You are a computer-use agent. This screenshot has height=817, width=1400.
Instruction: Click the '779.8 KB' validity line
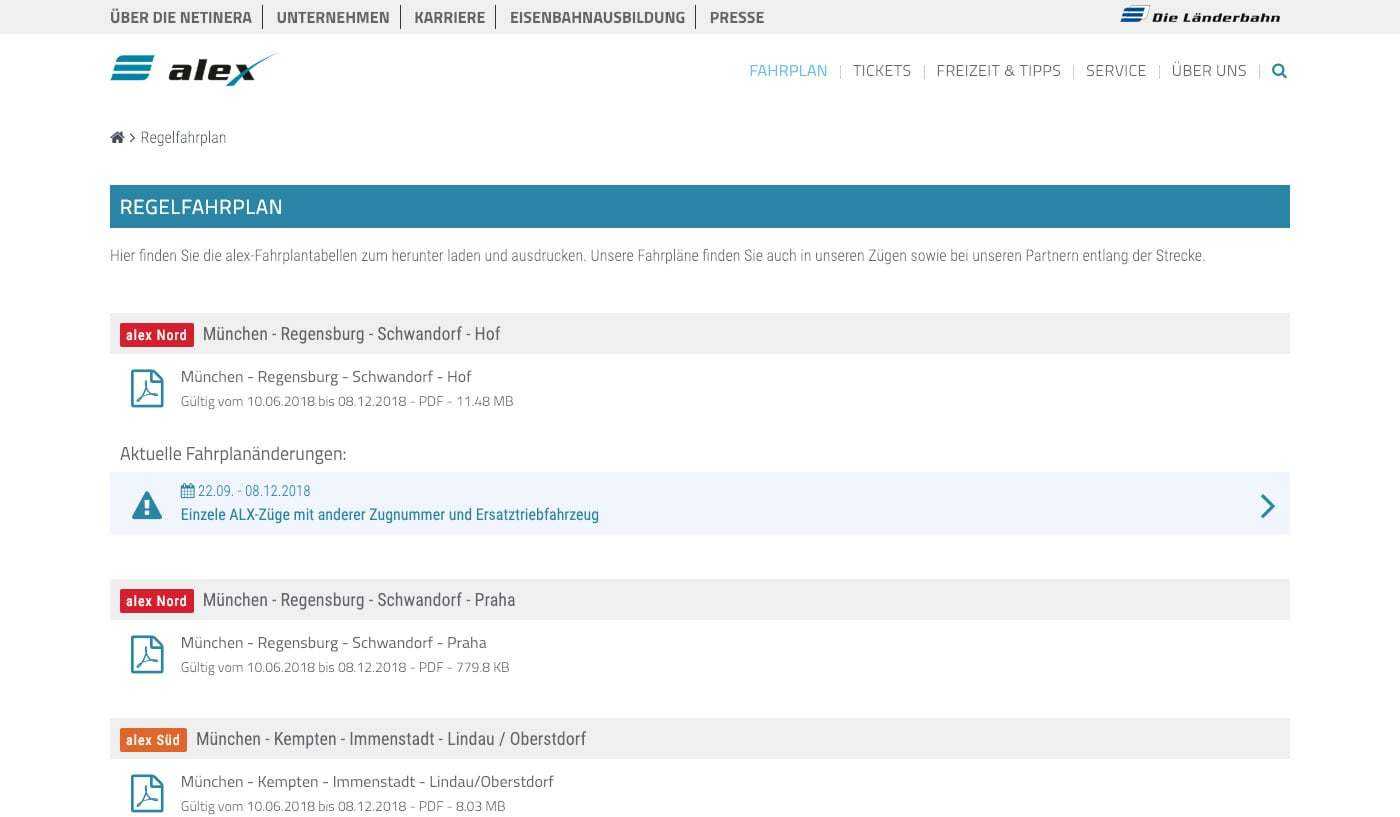[x=345, y=667]
